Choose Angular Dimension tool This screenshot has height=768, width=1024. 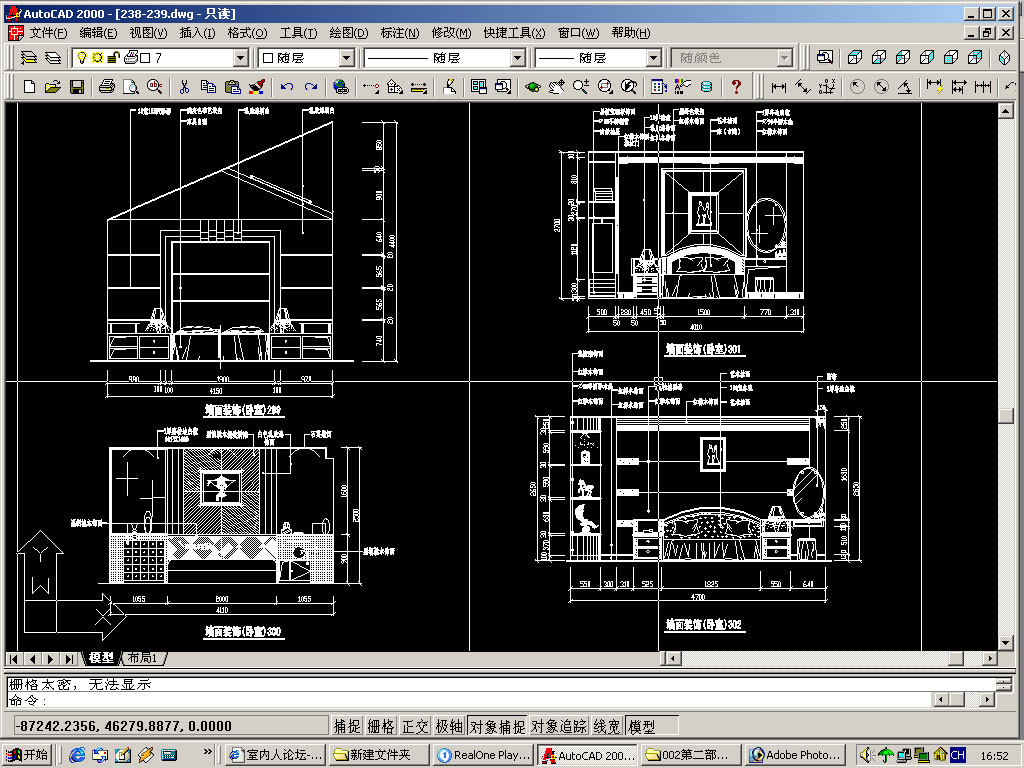[x=904, y=86]
